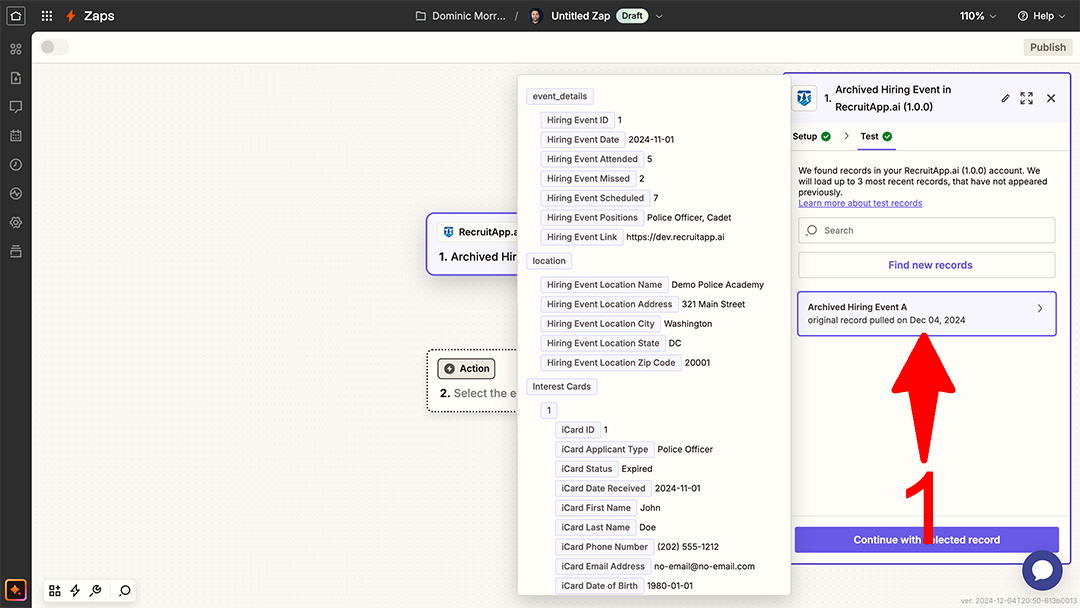Launch the AI copilot sparkle button
Screen dimensions: 1080x608
[x=15, y=590]
